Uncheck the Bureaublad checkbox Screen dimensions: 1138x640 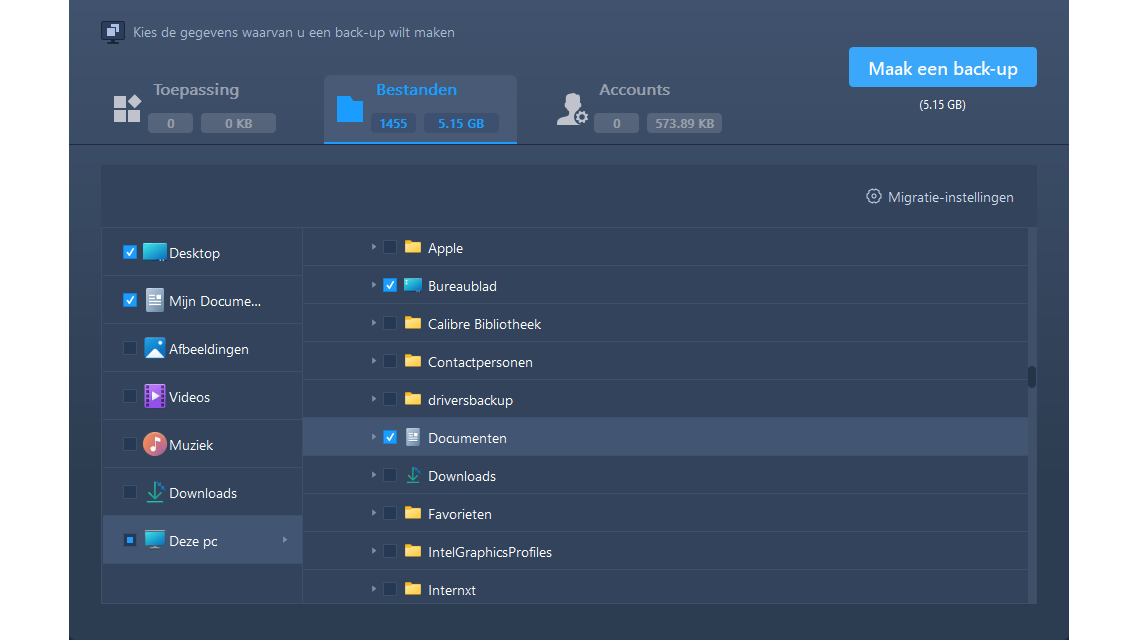coord(390,285)
